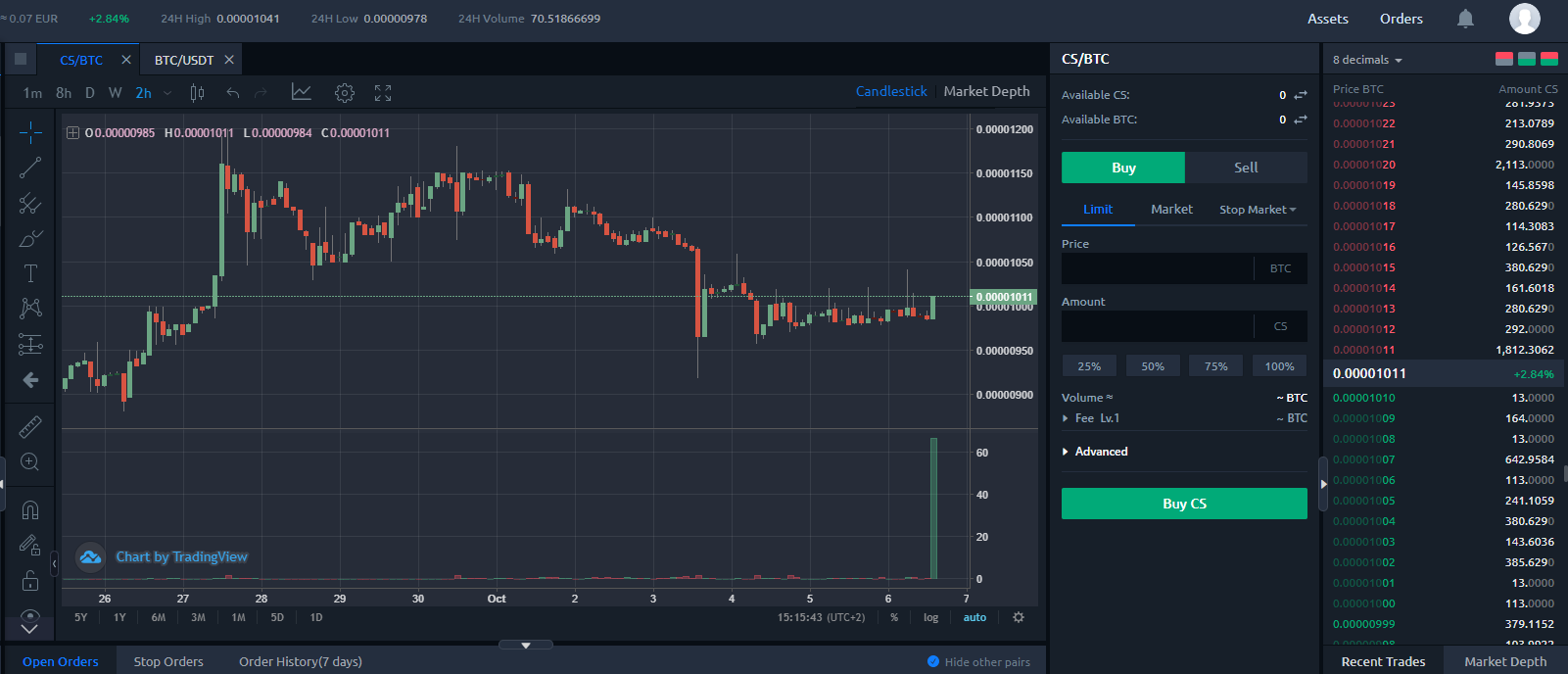Select the measure ruler tool

(x=30, y=426)
